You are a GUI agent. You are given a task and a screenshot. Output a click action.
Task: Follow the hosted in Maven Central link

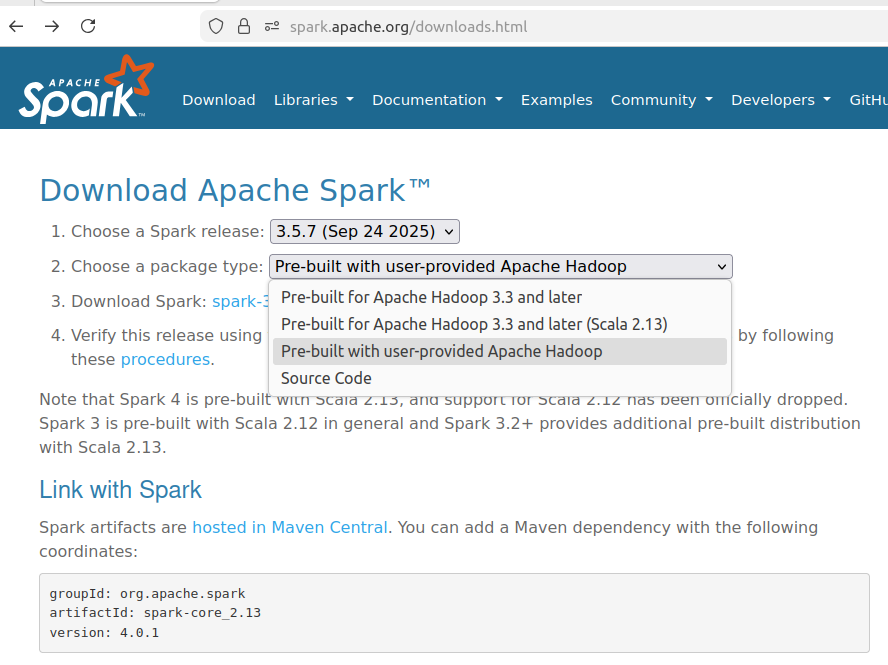click(290, 527)
